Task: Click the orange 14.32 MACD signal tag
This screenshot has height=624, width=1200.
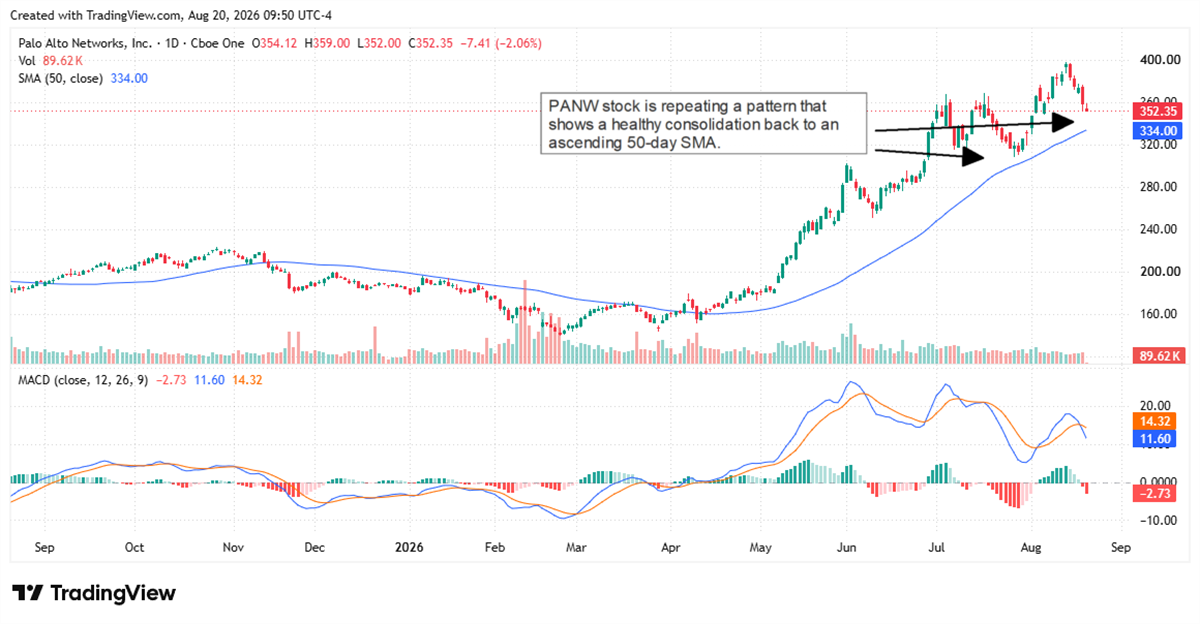Action: coord(1154,423)
